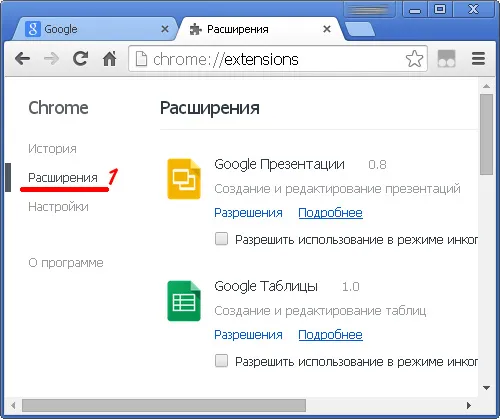This screenshot has width=500, height=419.
Task: Minimize the Chrome window
Action: click(x=415, y=10)
